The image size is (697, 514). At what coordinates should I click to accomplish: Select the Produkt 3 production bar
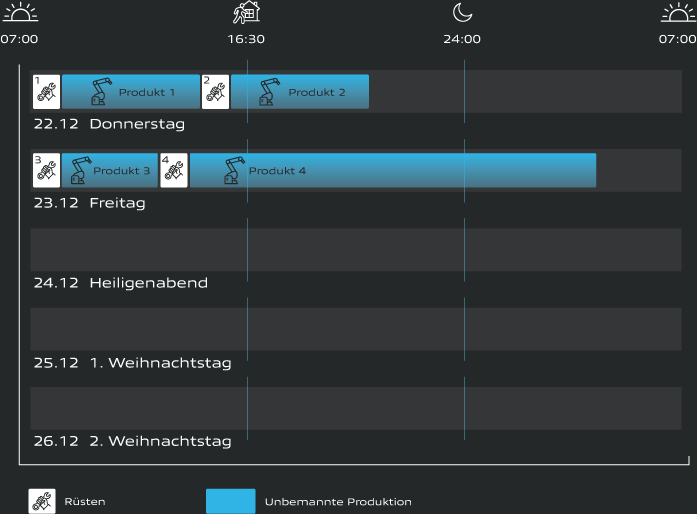tap(110, 170)
